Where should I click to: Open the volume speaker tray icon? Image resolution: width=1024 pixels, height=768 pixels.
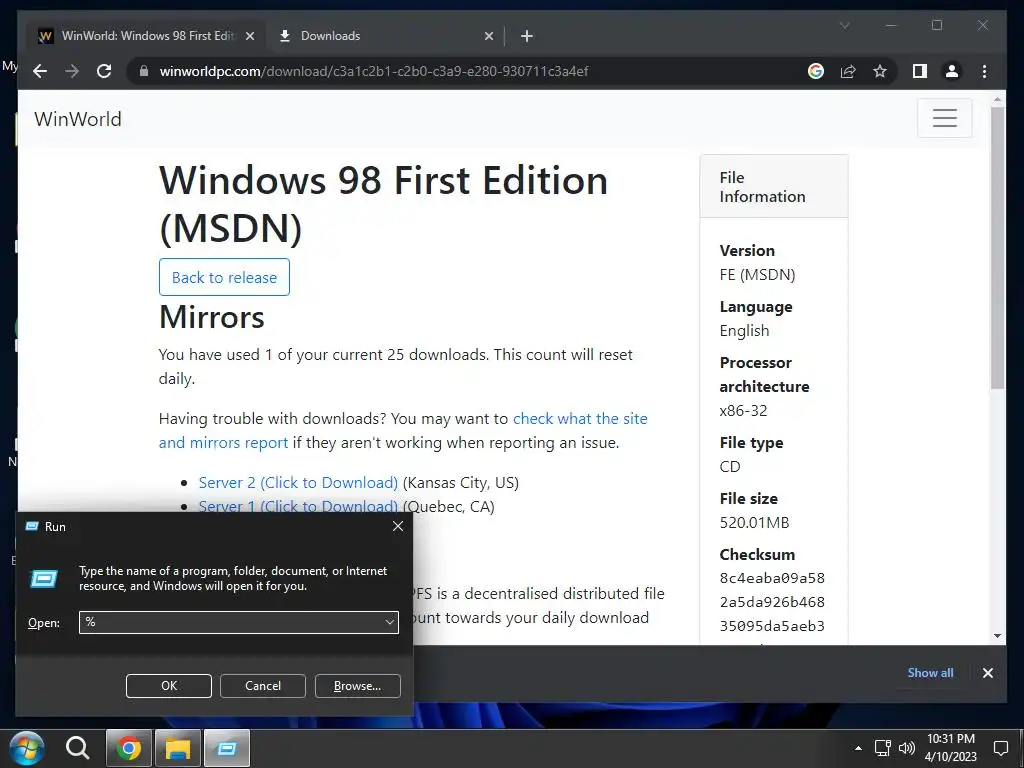906,748
